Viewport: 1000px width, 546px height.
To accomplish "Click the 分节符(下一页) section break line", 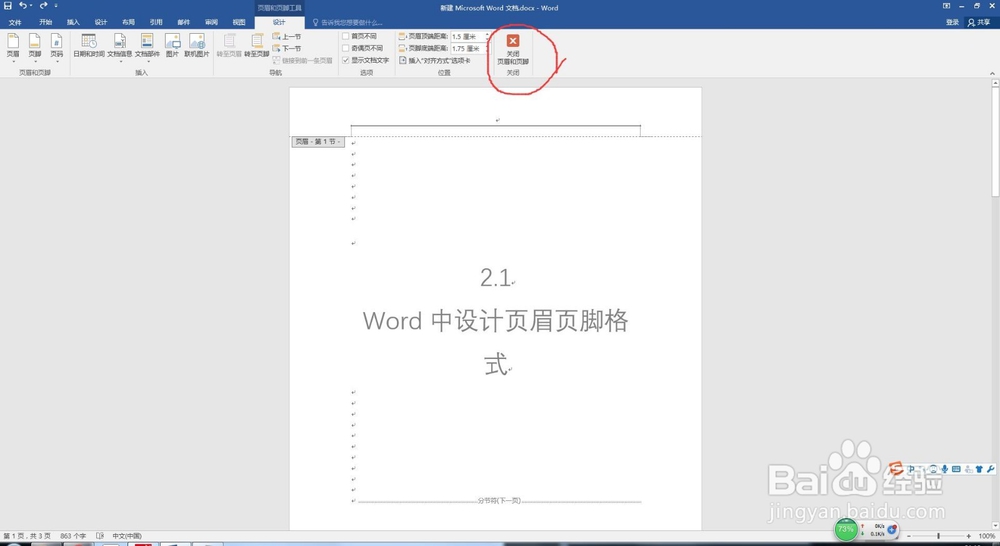I will point(499,501).
